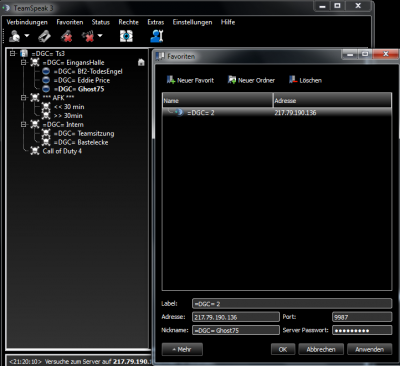Select the =DGC= Teamsitzung channel

tap(84, 133)
